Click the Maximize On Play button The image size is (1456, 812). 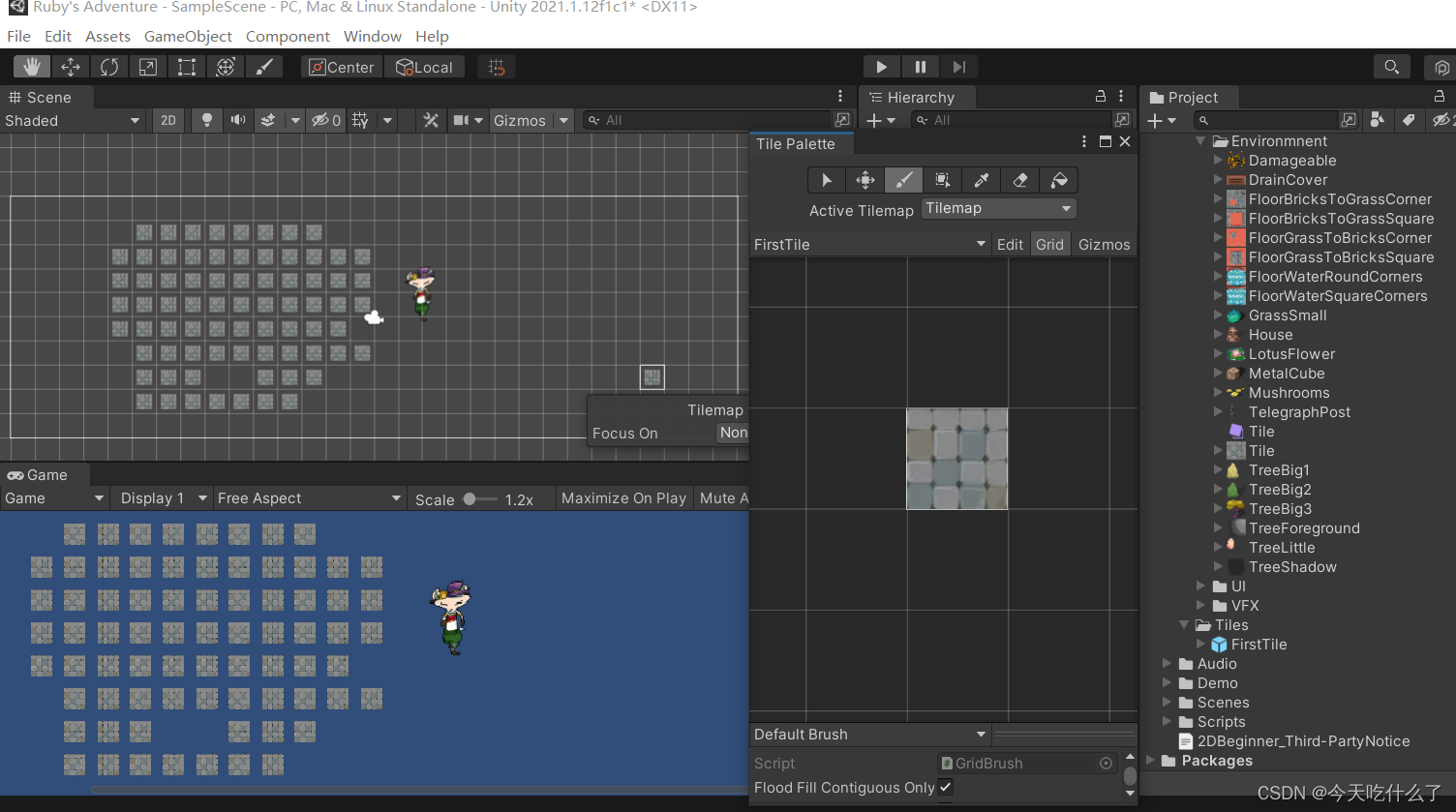(623, 497)
